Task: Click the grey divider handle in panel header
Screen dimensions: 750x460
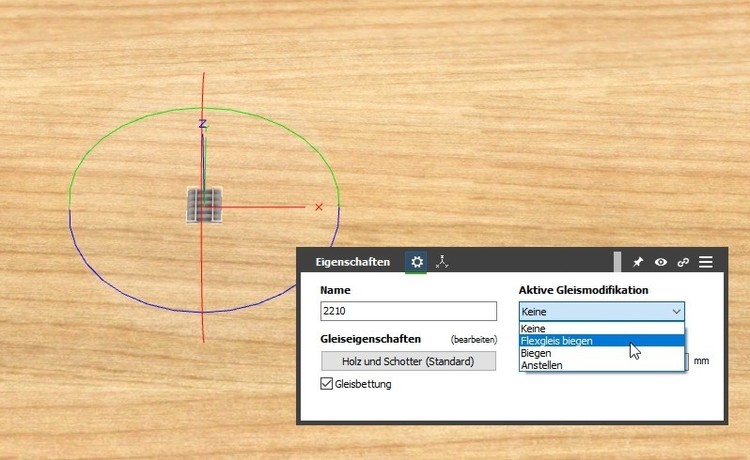Action: point(618,262)
